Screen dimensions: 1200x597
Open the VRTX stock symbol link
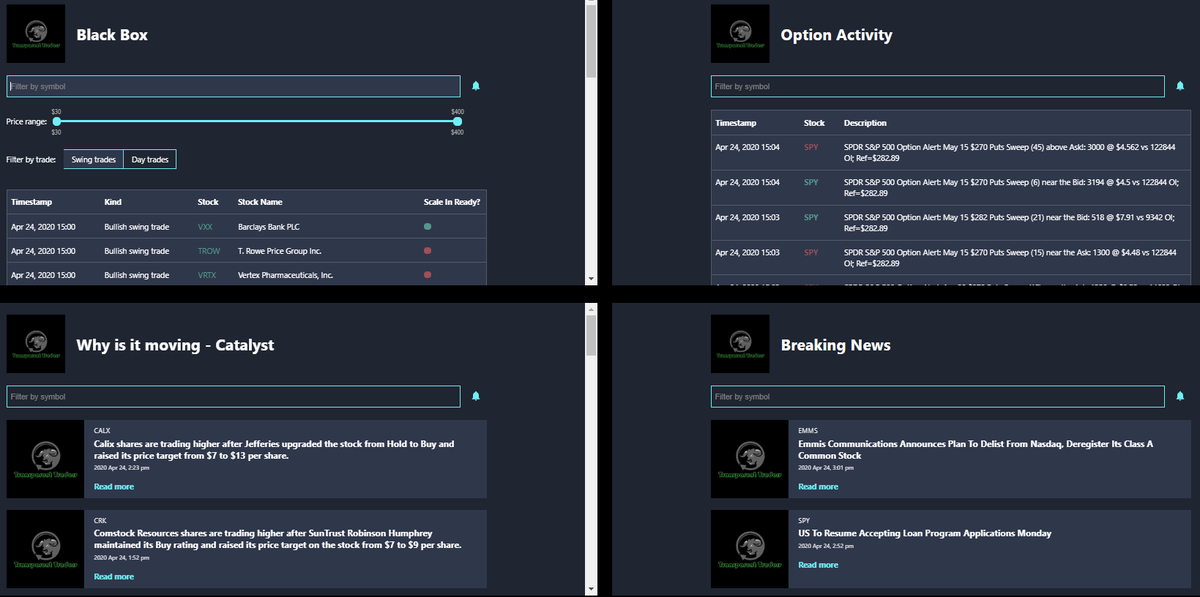208,275
